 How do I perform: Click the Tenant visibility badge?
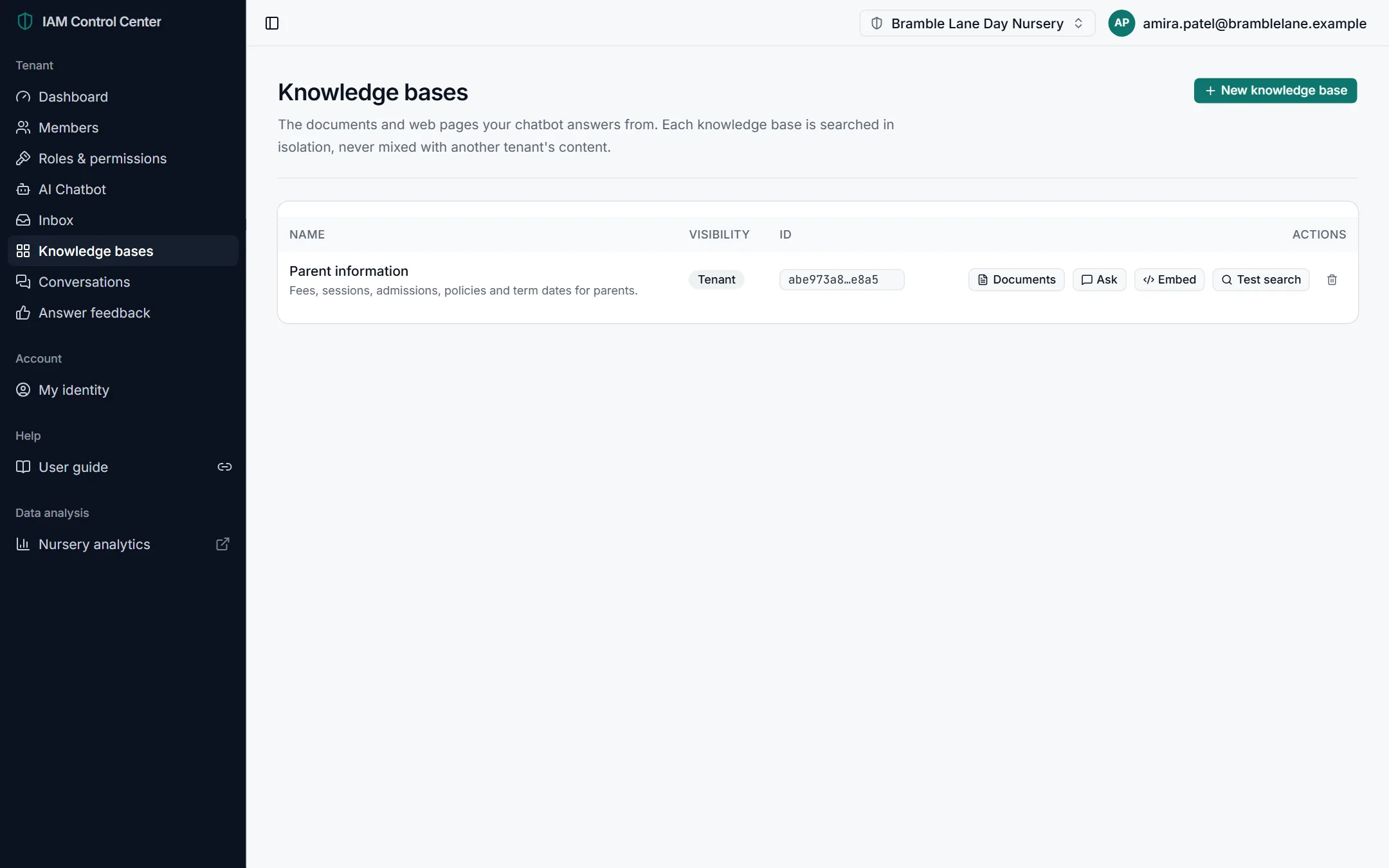pos(716,280)
